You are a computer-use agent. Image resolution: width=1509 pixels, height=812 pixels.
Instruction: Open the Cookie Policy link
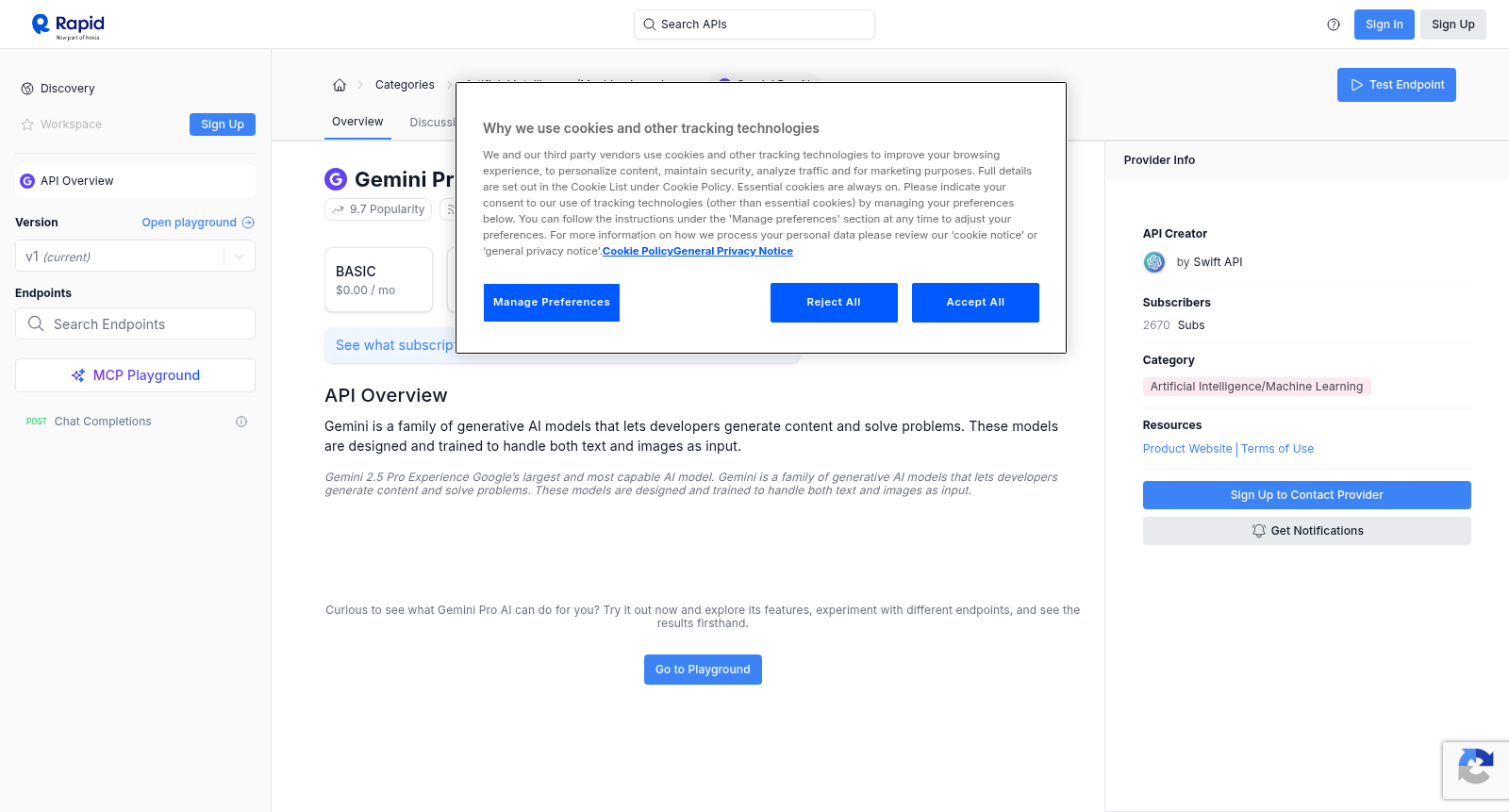tap(638, 251)
